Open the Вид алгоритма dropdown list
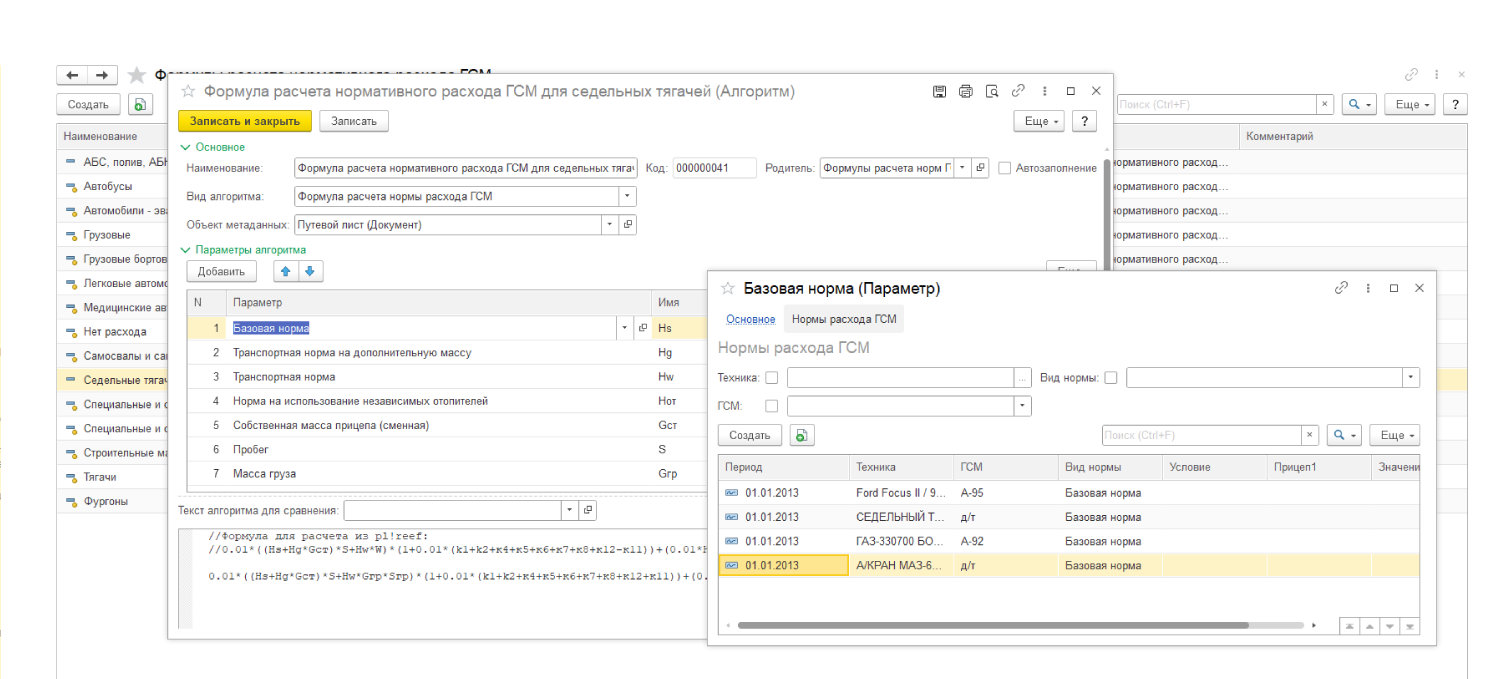The width and height of the screenshot is (1501, 679). (x=627, y=196)
